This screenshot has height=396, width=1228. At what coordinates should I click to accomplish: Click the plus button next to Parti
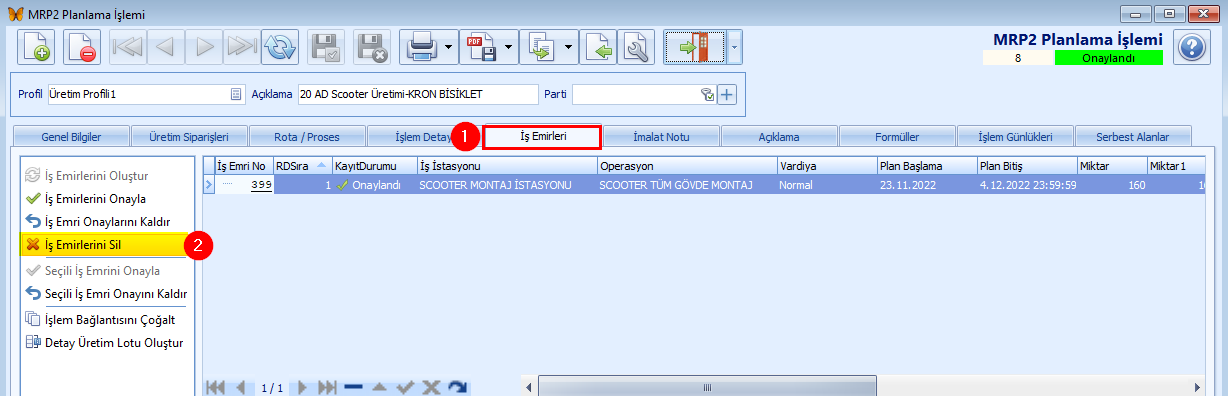click(x=727, y=95)
